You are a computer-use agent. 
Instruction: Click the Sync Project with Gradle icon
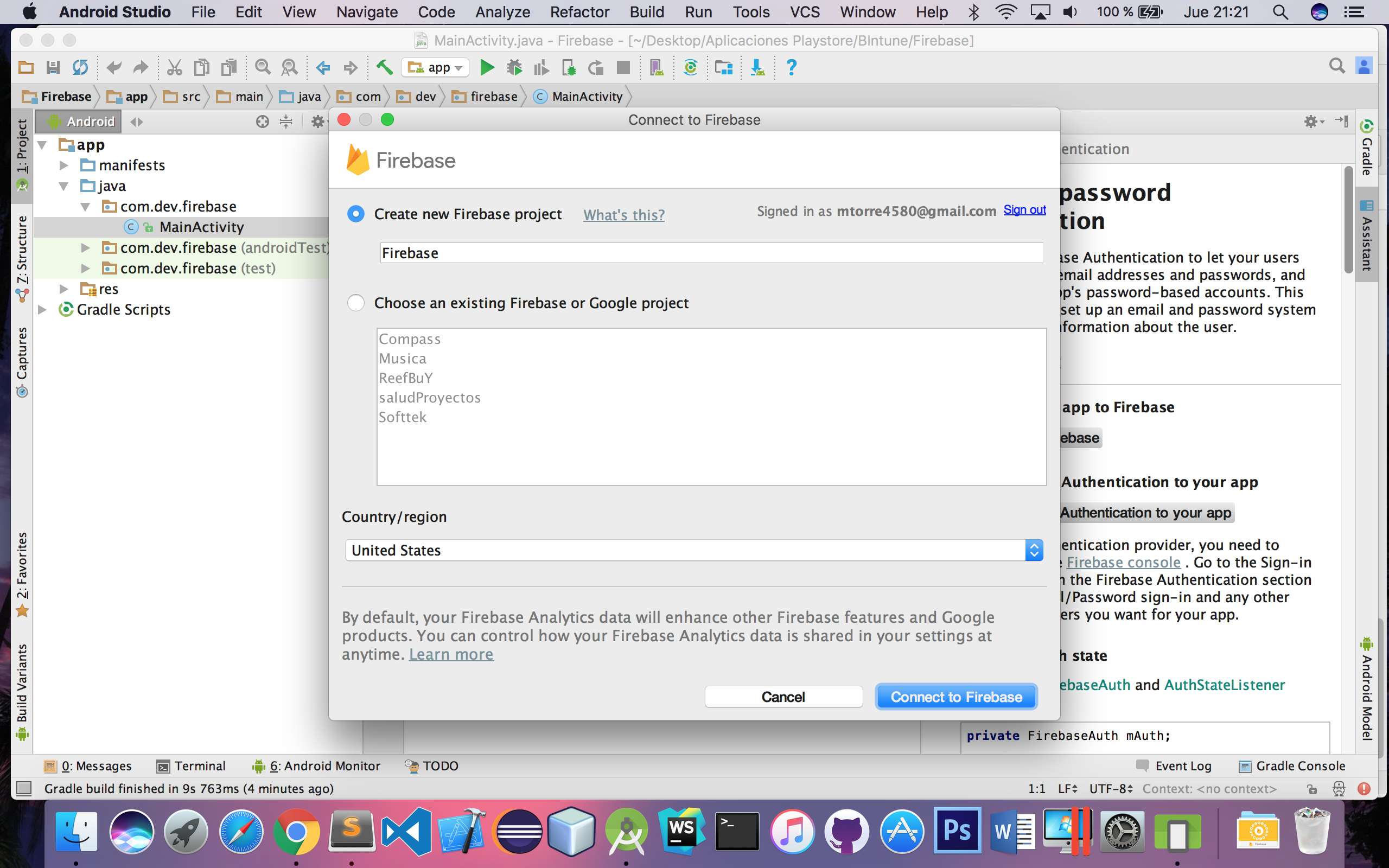[691, 68]
